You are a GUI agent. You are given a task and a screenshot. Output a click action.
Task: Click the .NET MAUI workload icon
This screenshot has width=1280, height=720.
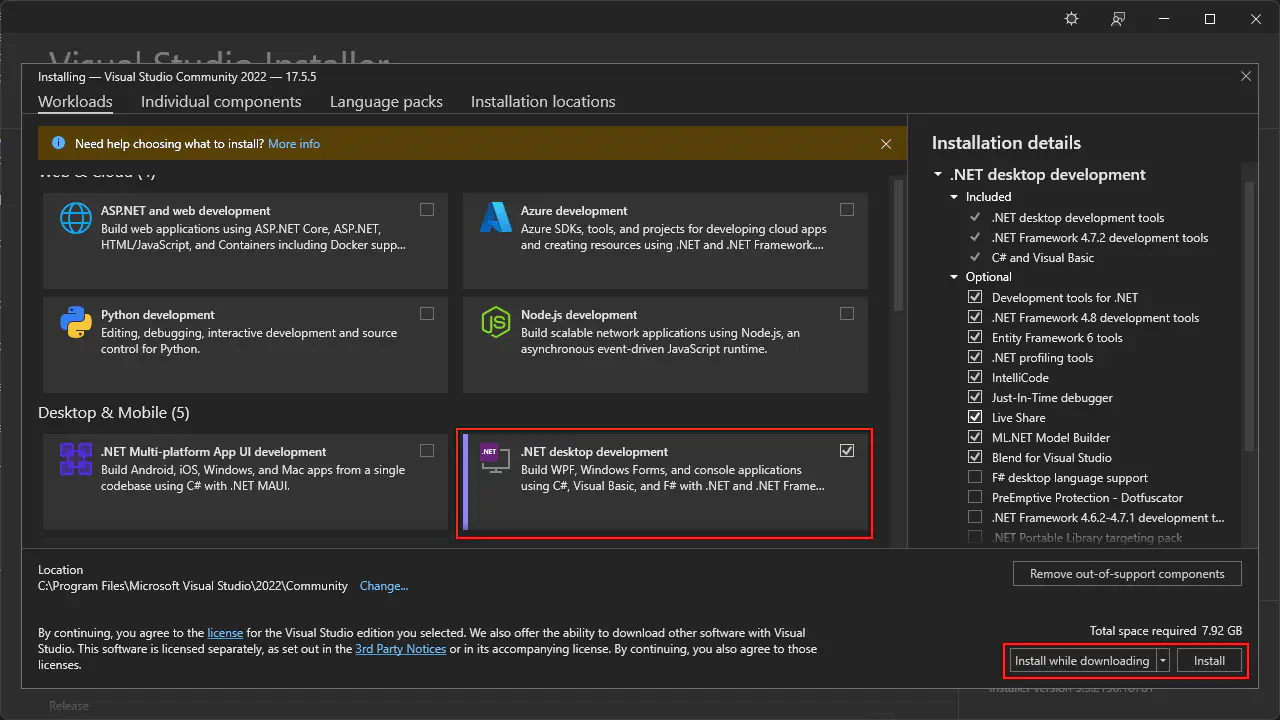pos(76,459)
